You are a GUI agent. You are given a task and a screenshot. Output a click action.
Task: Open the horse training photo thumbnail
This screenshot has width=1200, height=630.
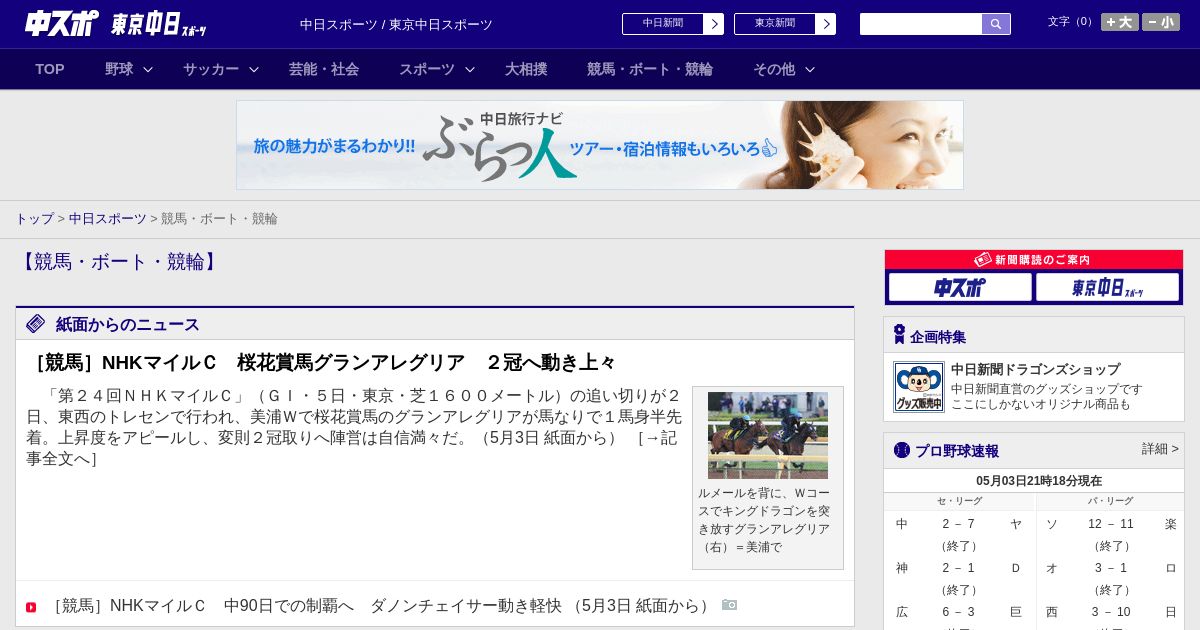pyautogui.click(x=768, y=435)
